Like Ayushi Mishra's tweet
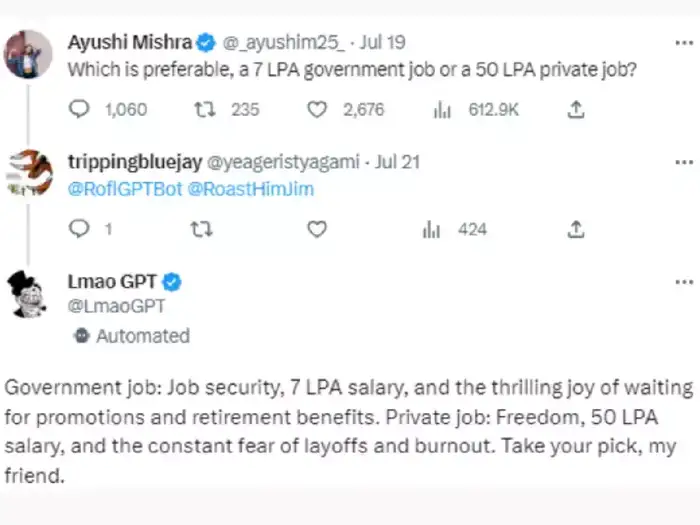700x525 pixels. [317, 110]
